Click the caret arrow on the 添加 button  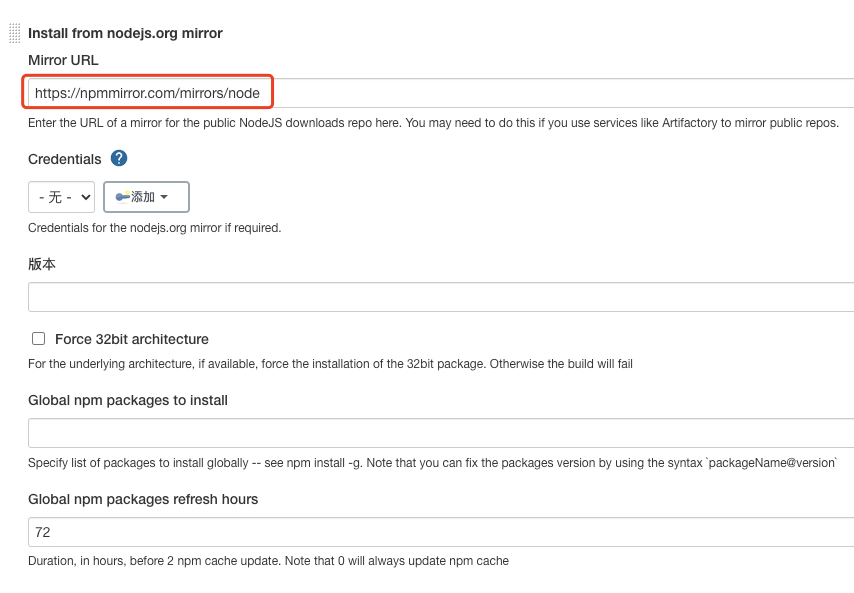pyautogui.click(x=164, y=197)
